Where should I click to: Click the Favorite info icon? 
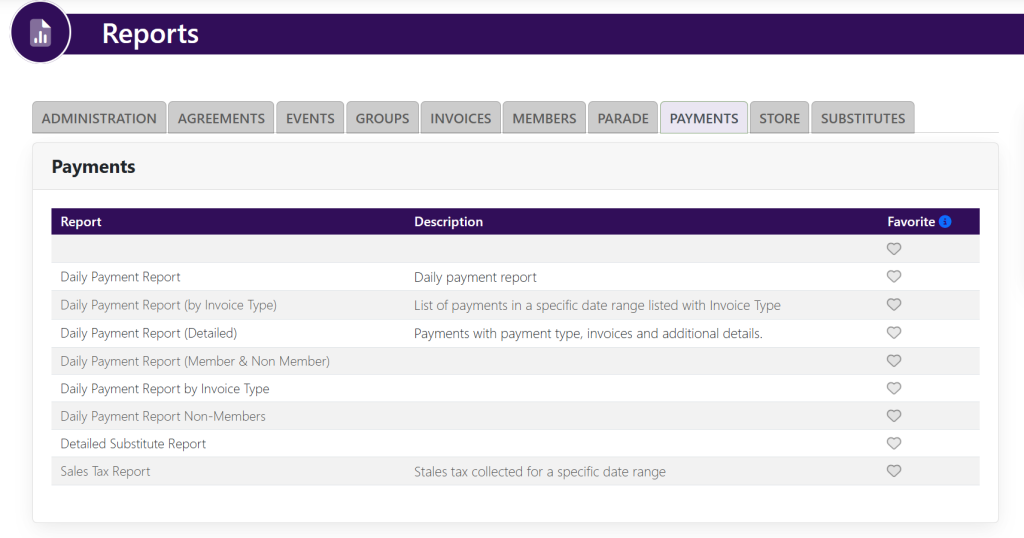point(945,222)
